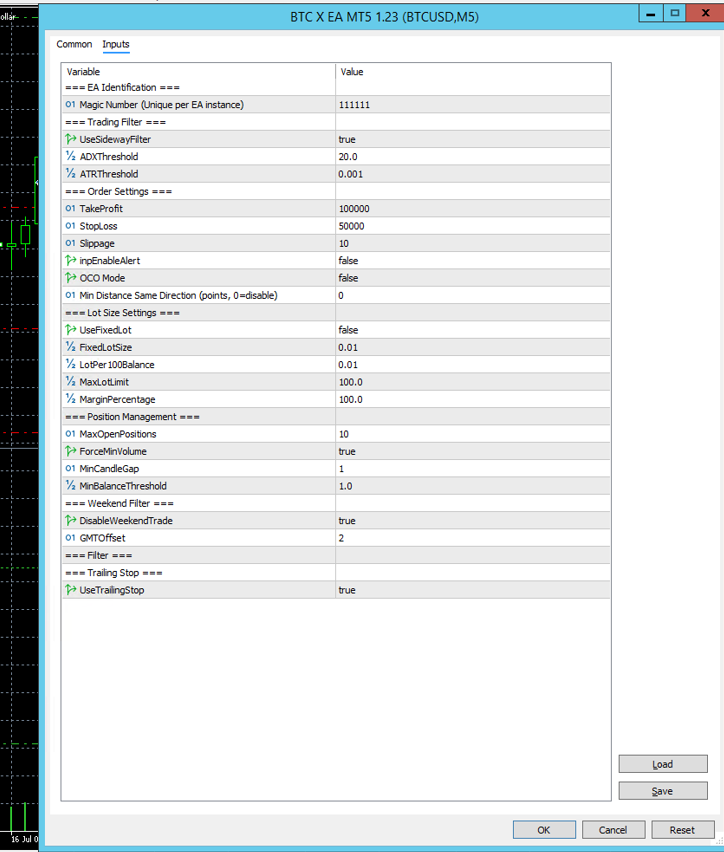Edit the Min Distance Same Direction value

473,295
